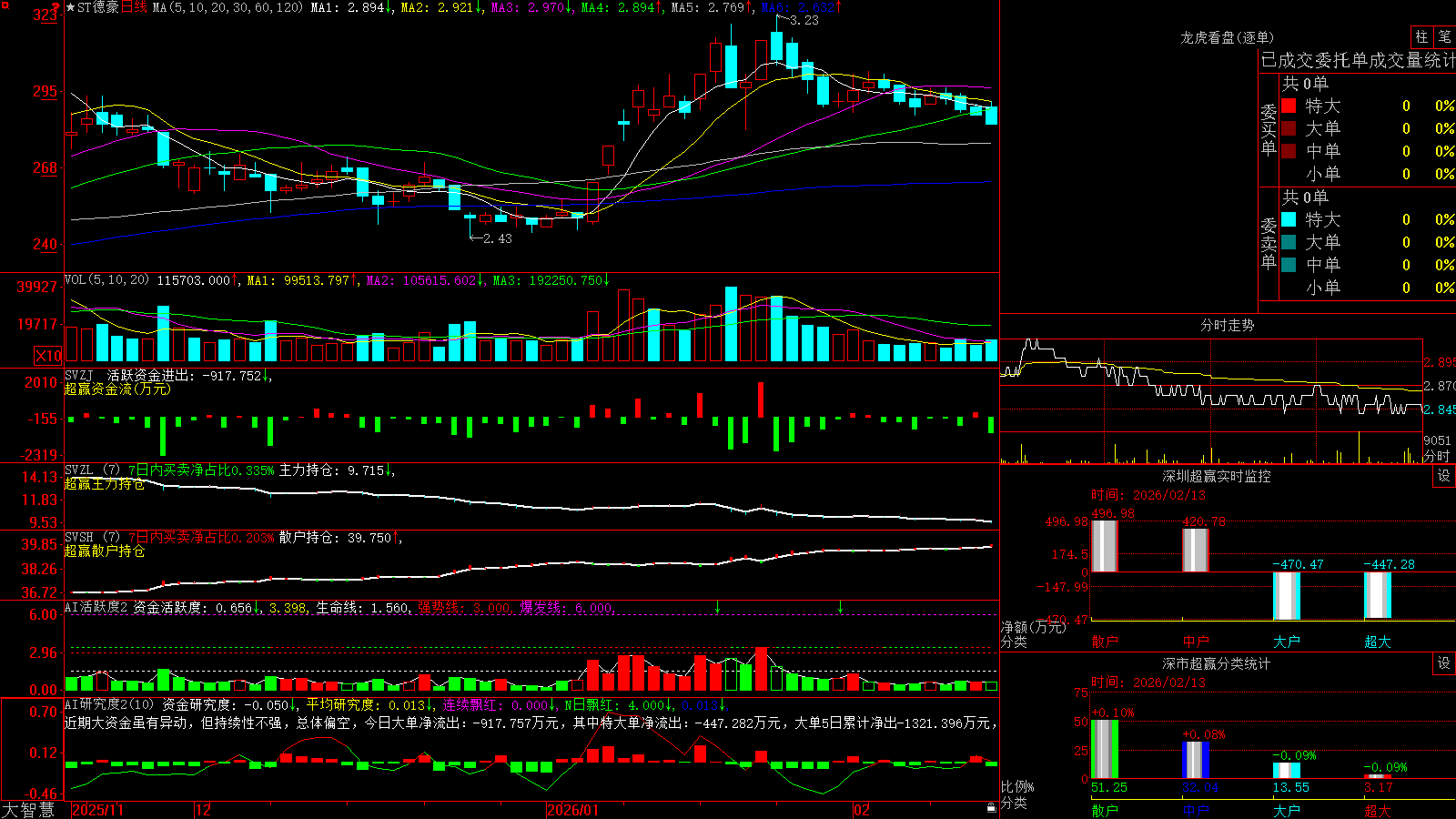The width and height of the screenshot is (1456, 819).
Task: Jump to the 12 month marker on timeline
Action: point(204,810)
